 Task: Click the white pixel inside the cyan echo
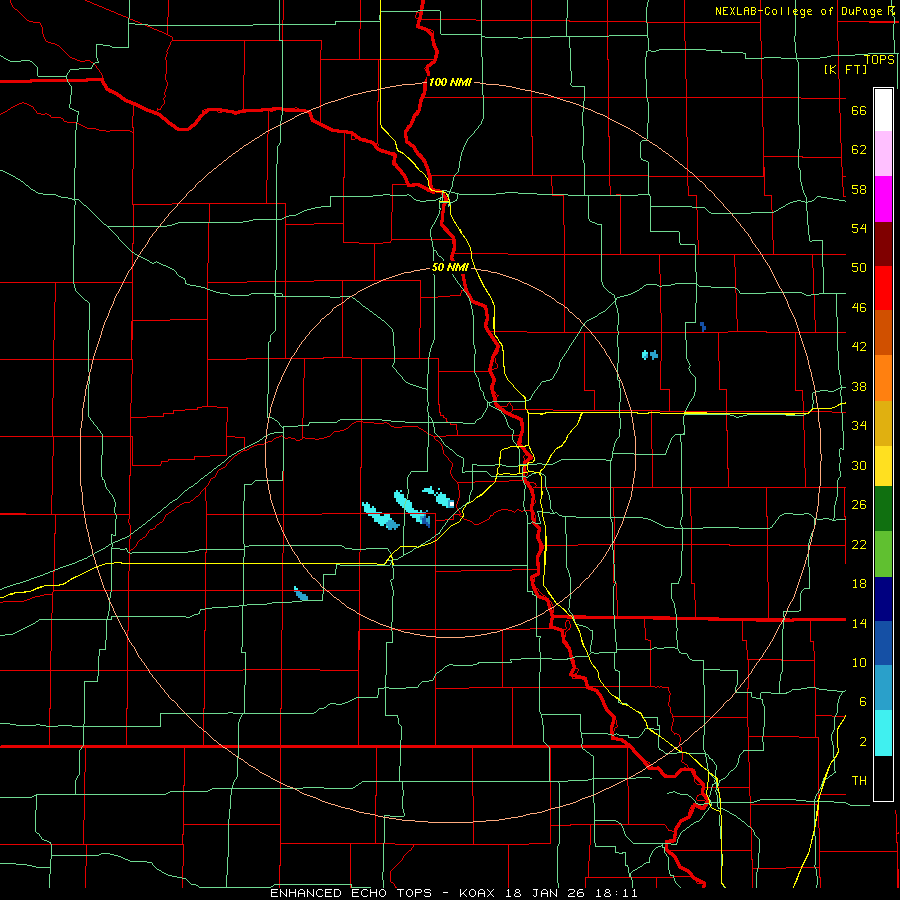point(452,503)
